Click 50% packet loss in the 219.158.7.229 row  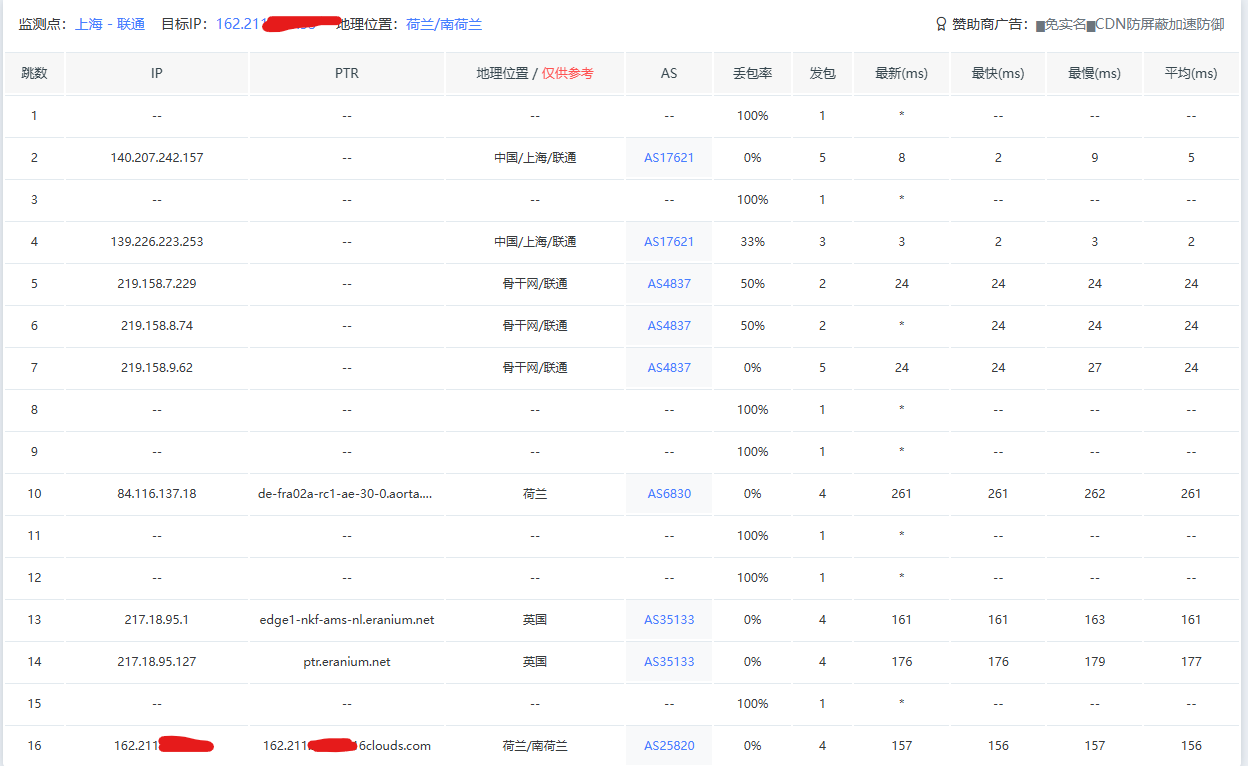coord(753,284)
